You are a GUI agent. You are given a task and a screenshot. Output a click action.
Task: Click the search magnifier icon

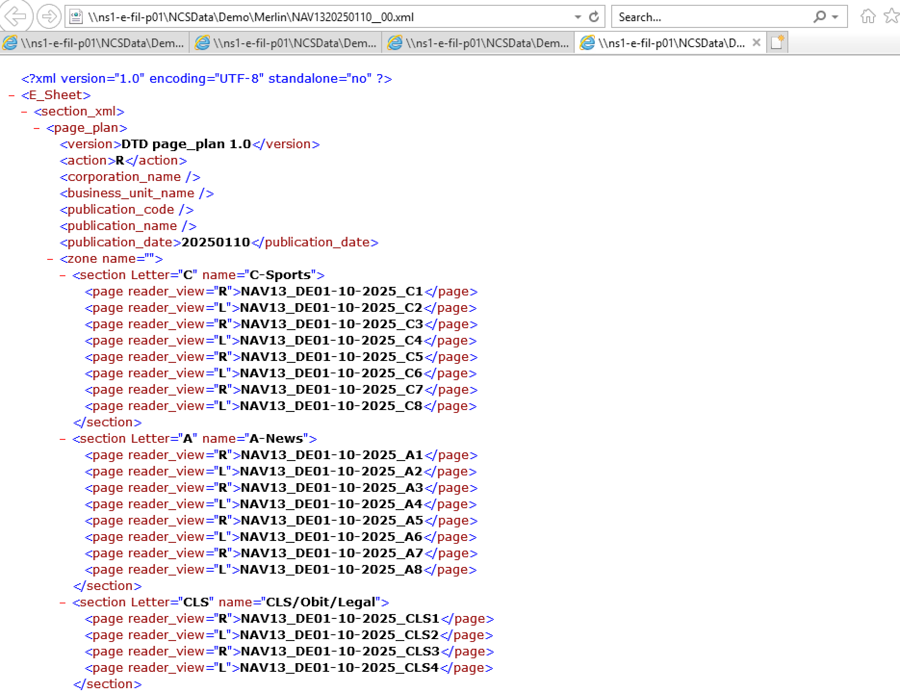(820, 17)
